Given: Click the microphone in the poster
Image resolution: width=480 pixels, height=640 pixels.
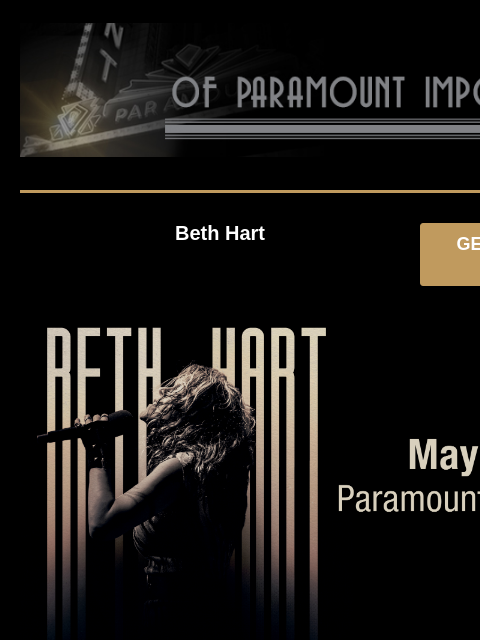Looking at the screenshot, I should click(x=85, y=427).
